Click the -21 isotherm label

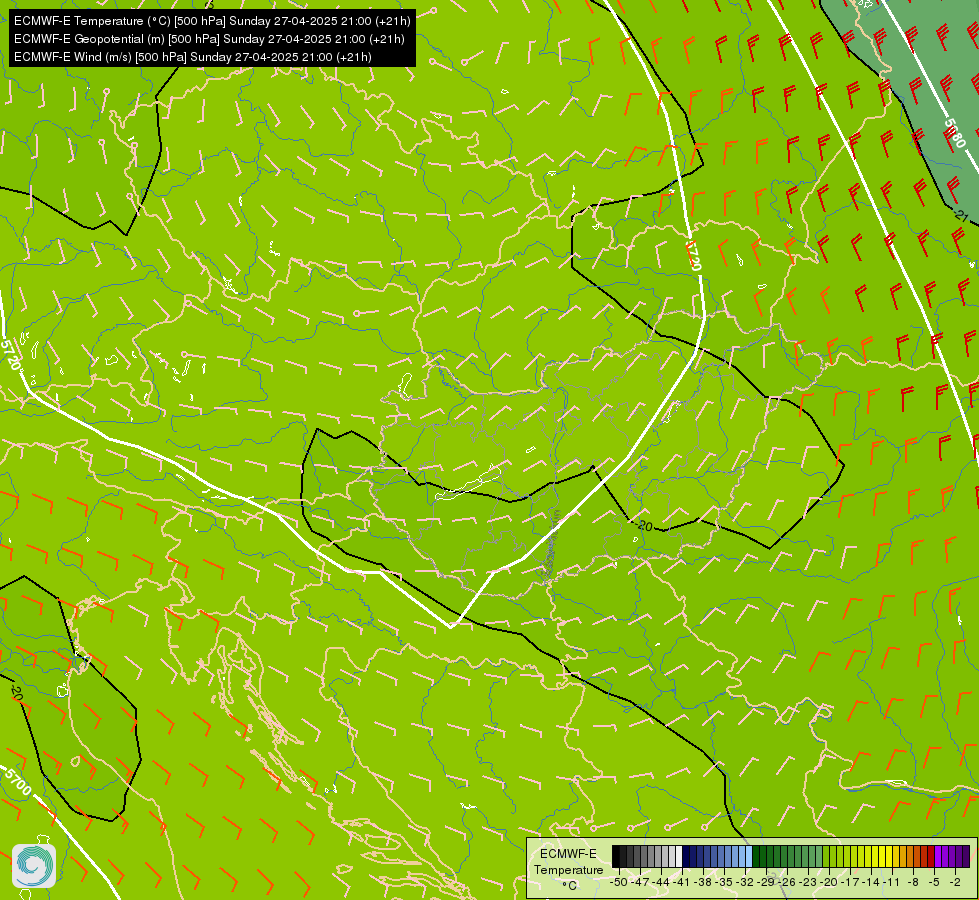point(961,216)
